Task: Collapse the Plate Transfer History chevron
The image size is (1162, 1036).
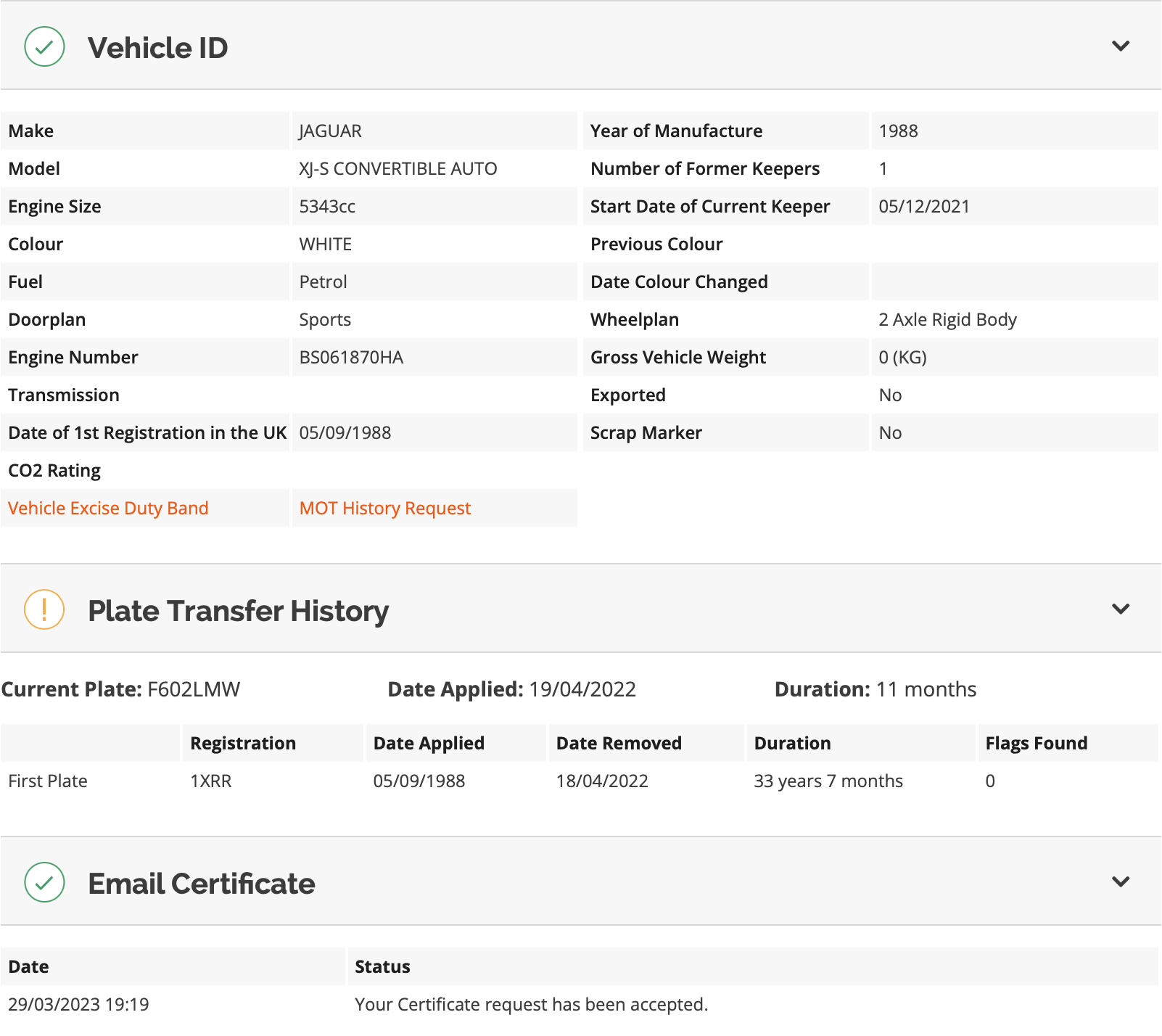Action: click(1121, 609)
